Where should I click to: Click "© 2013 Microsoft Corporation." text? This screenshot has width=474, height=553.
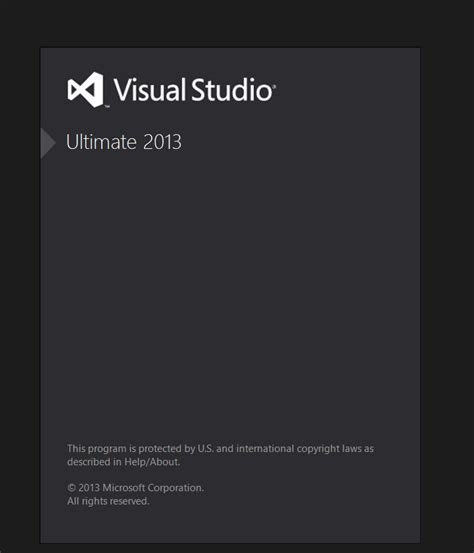(x=135, y=488)
